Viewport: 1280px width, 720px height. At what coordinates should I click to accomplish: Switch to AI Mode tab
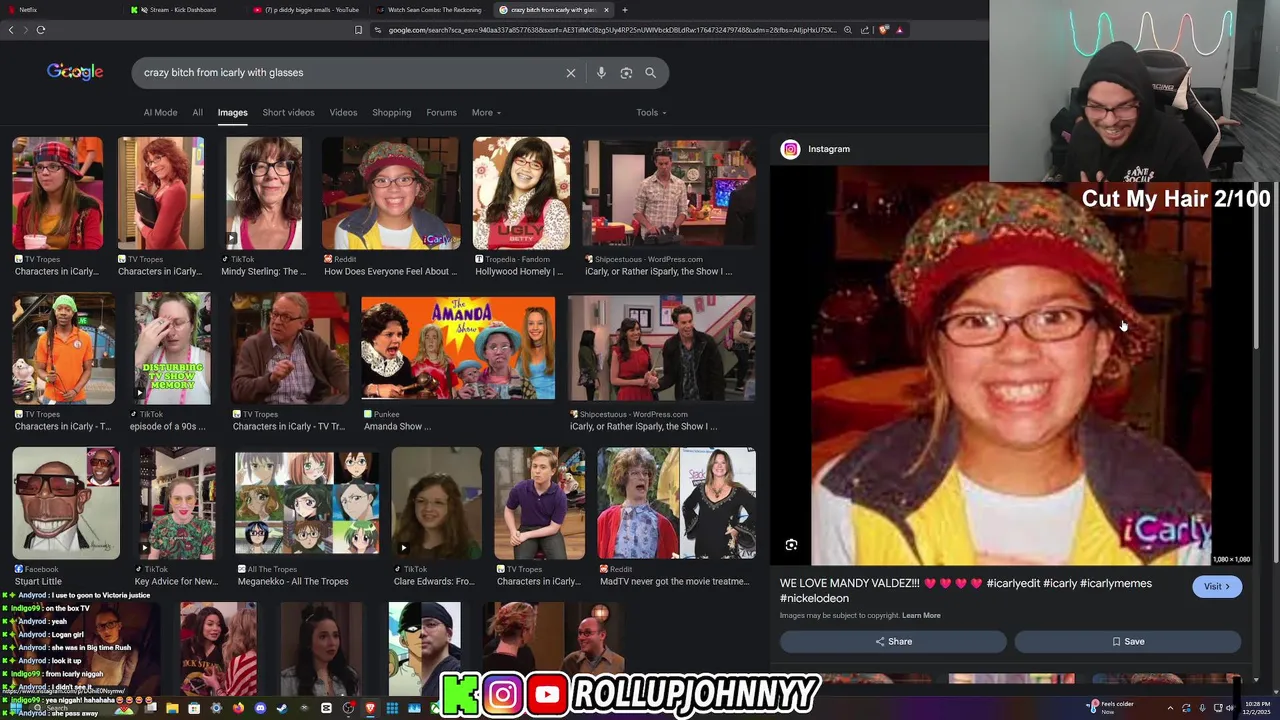click(x=160, y=113)
